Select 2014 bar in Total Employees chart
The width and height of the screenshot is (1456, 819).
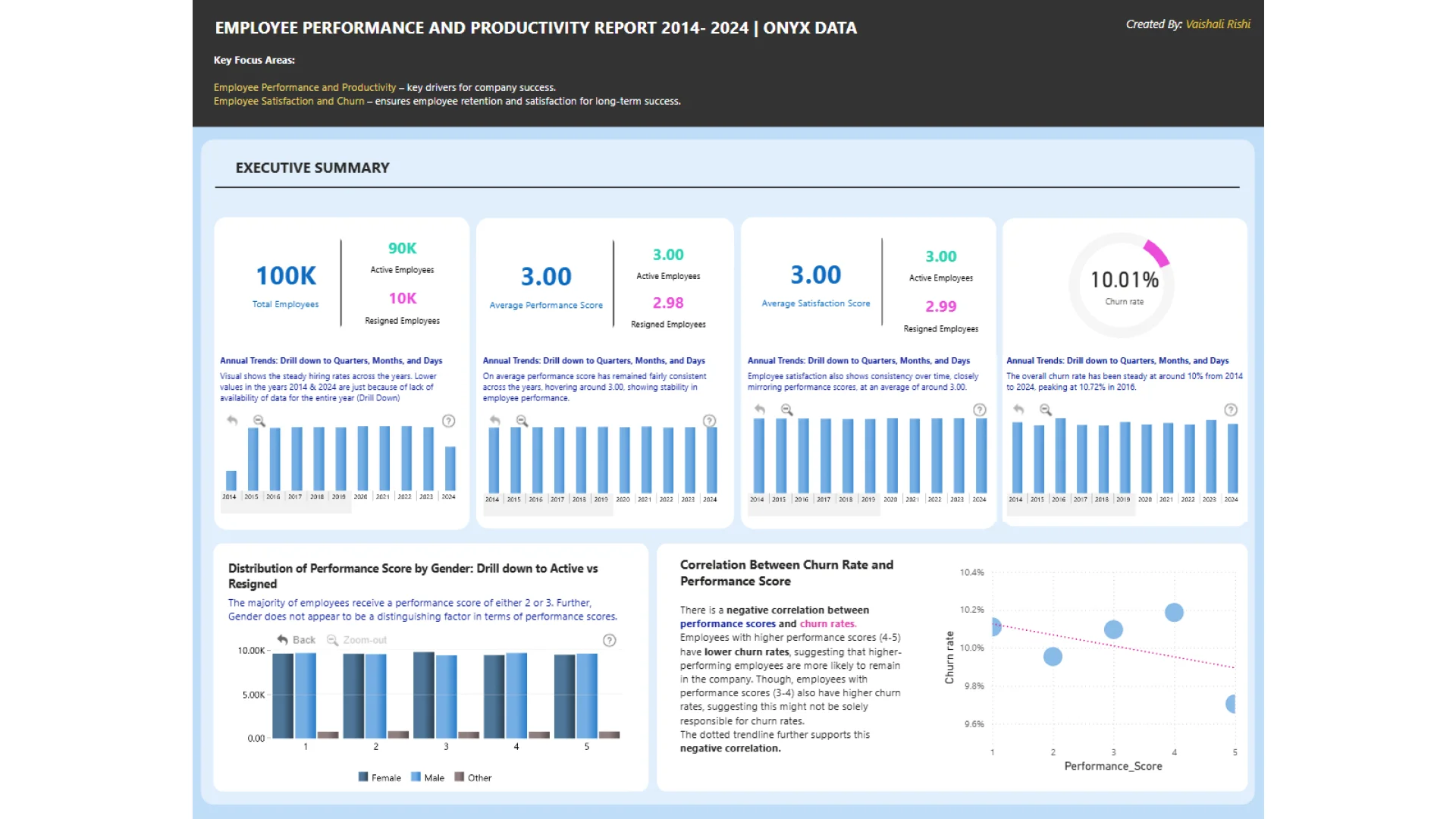pos(231,480)
